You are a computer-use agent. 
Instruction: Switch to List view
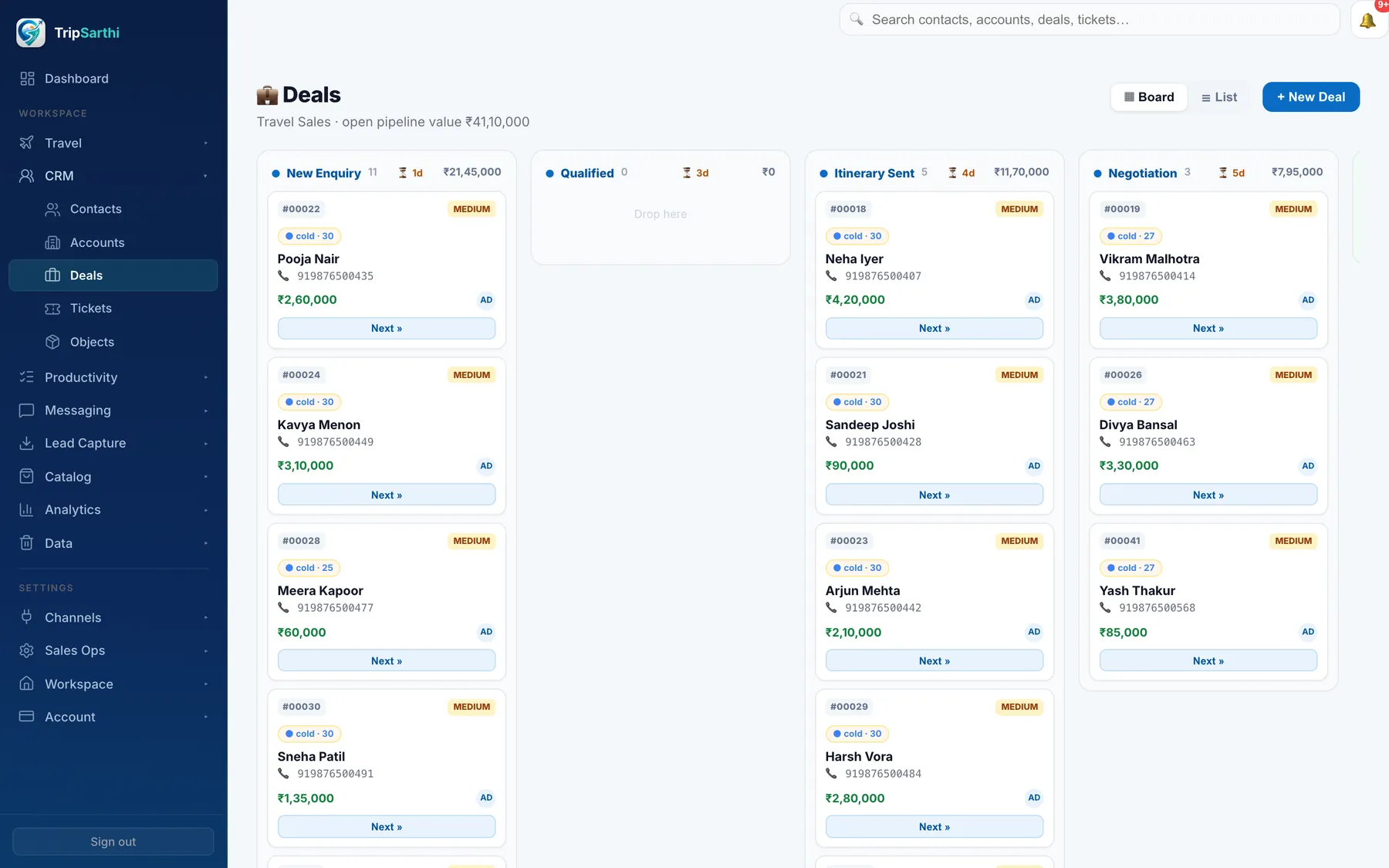tap(1219, 97)
